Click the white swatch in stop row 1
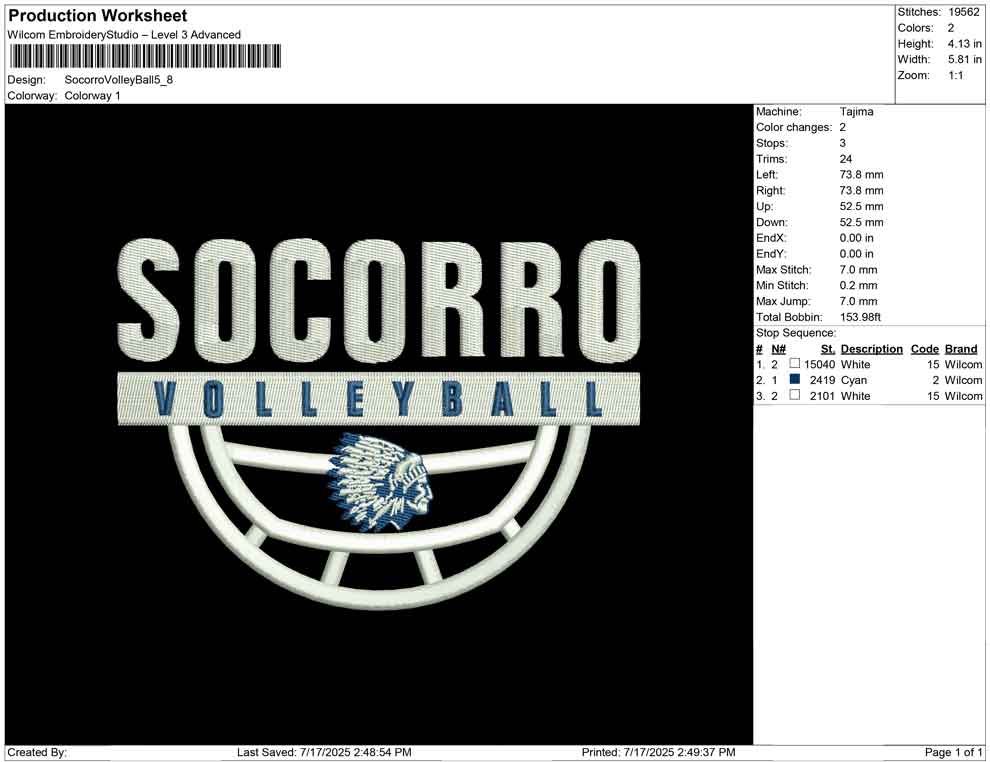Viewport: 990px width, 762px height. coord(794,364)
